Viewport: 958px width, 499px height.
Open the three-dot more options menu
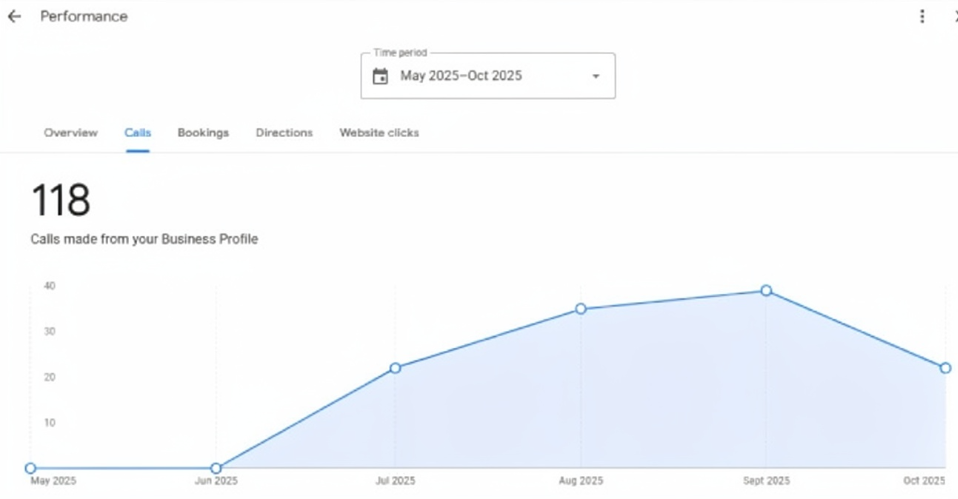(x=922, y=17)
